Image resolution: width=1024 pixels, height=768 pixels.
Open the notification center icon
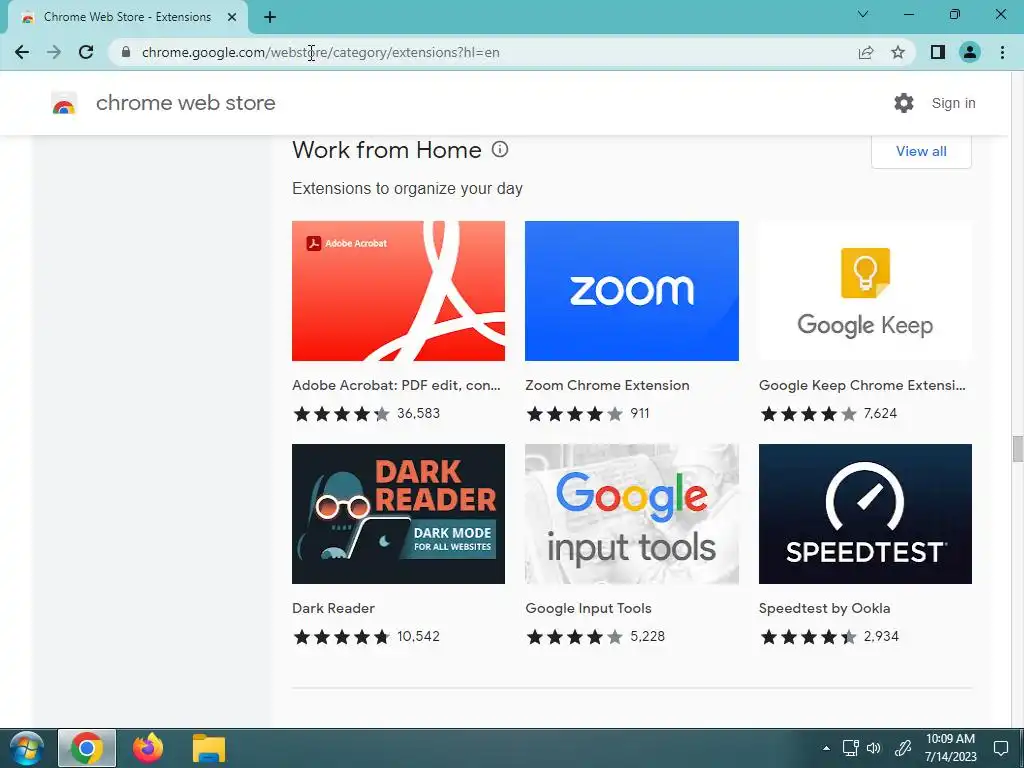[x=1001, y=748]
